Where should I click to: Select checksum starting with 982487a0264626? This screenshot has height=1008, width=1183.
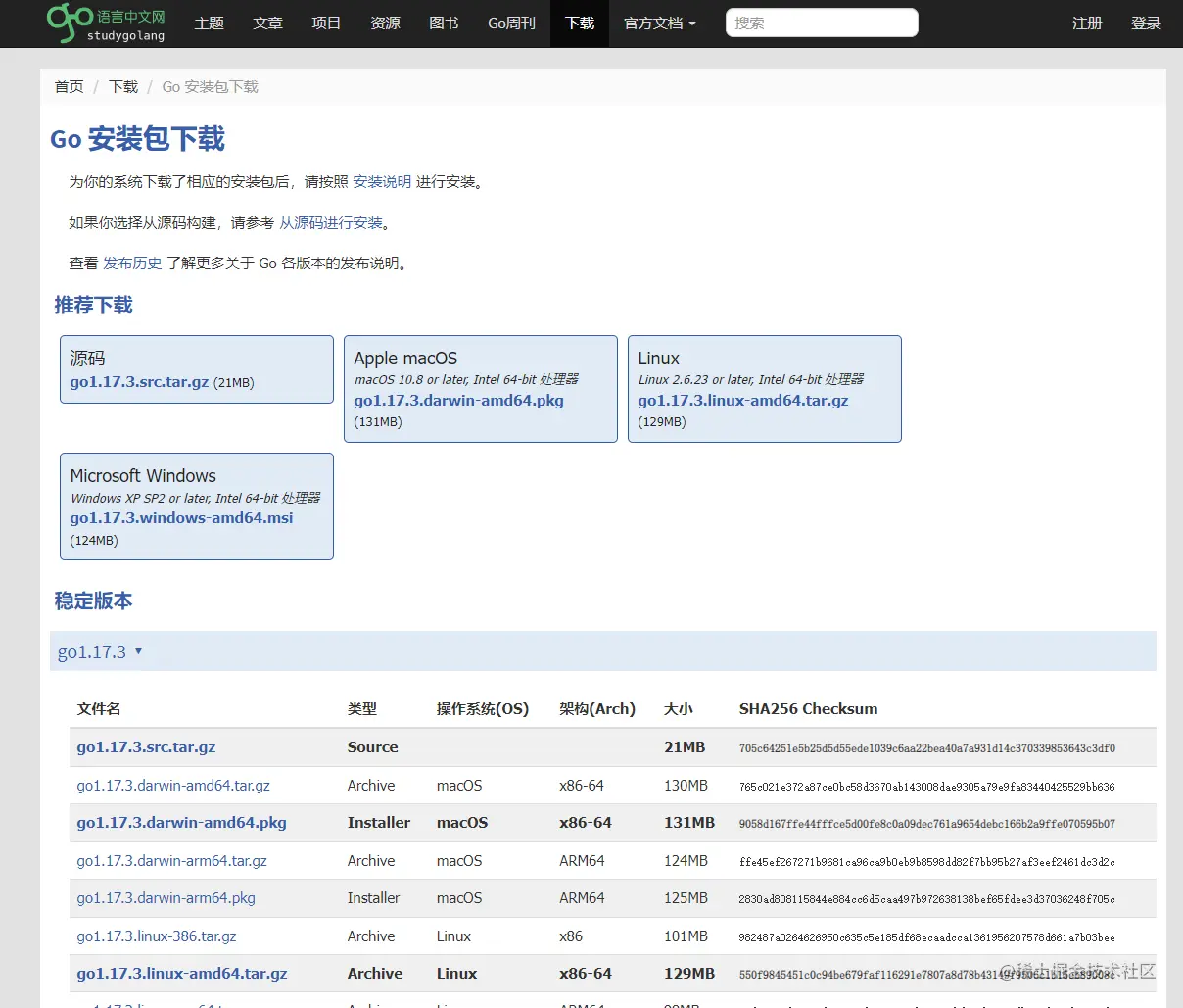tap(926, 937)
